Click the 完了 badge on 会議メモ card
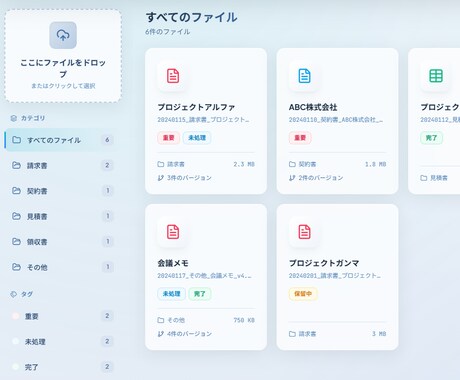The image size is (460, 380). pos(200,294)
